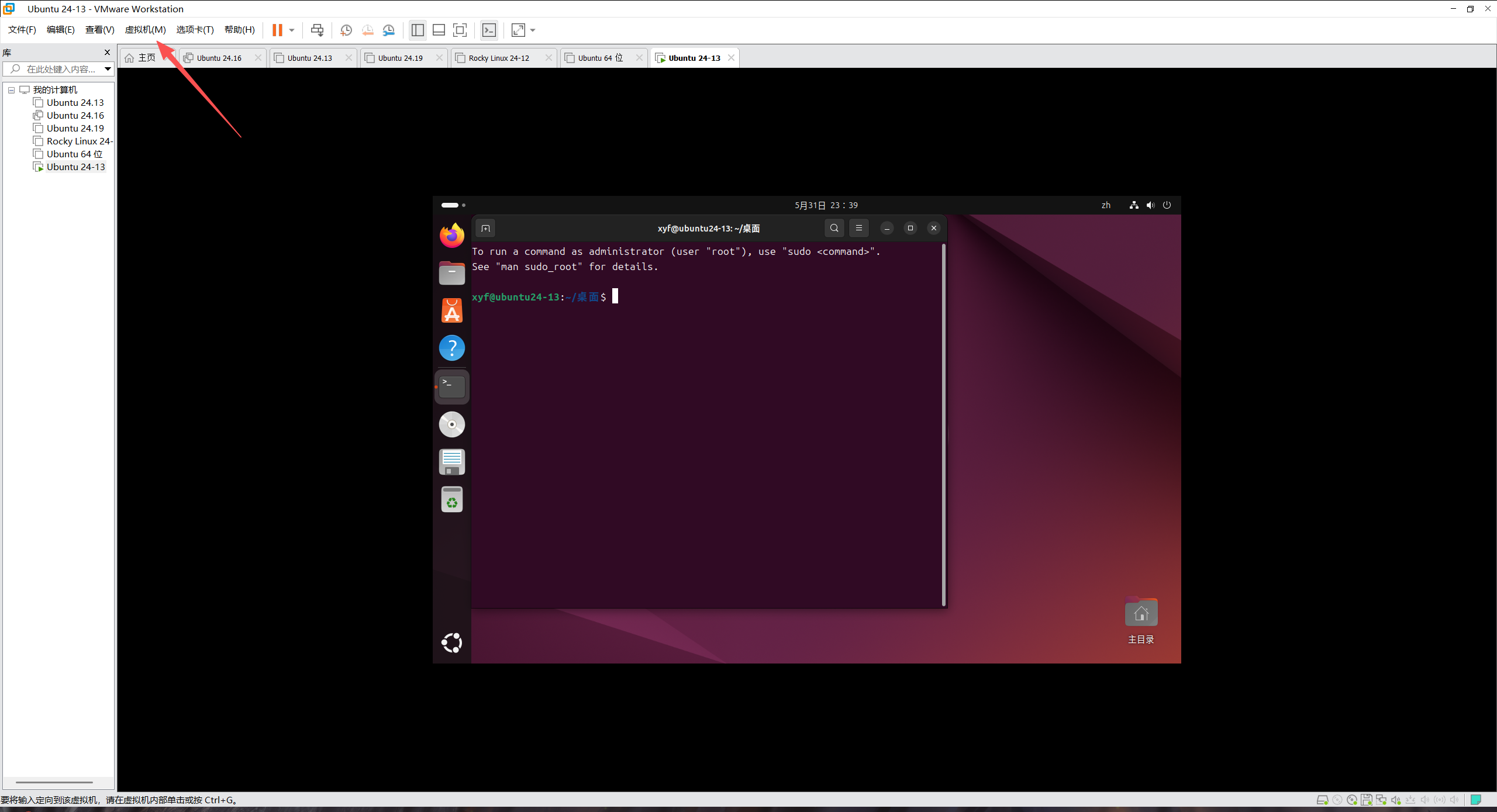Open the Ubuntu App Center in the dock
Screen dimensions: 1497x812
[452, 310]
